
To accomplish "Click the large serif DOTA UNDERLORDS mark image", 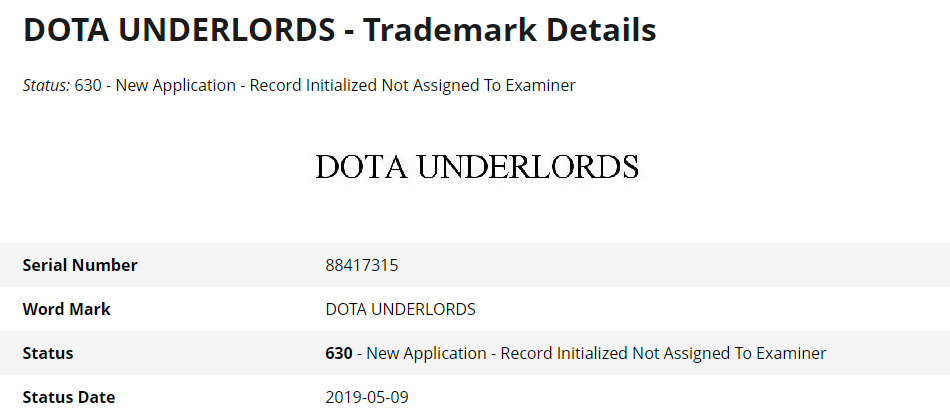I will pyautogui.click(x=476, y=167).
